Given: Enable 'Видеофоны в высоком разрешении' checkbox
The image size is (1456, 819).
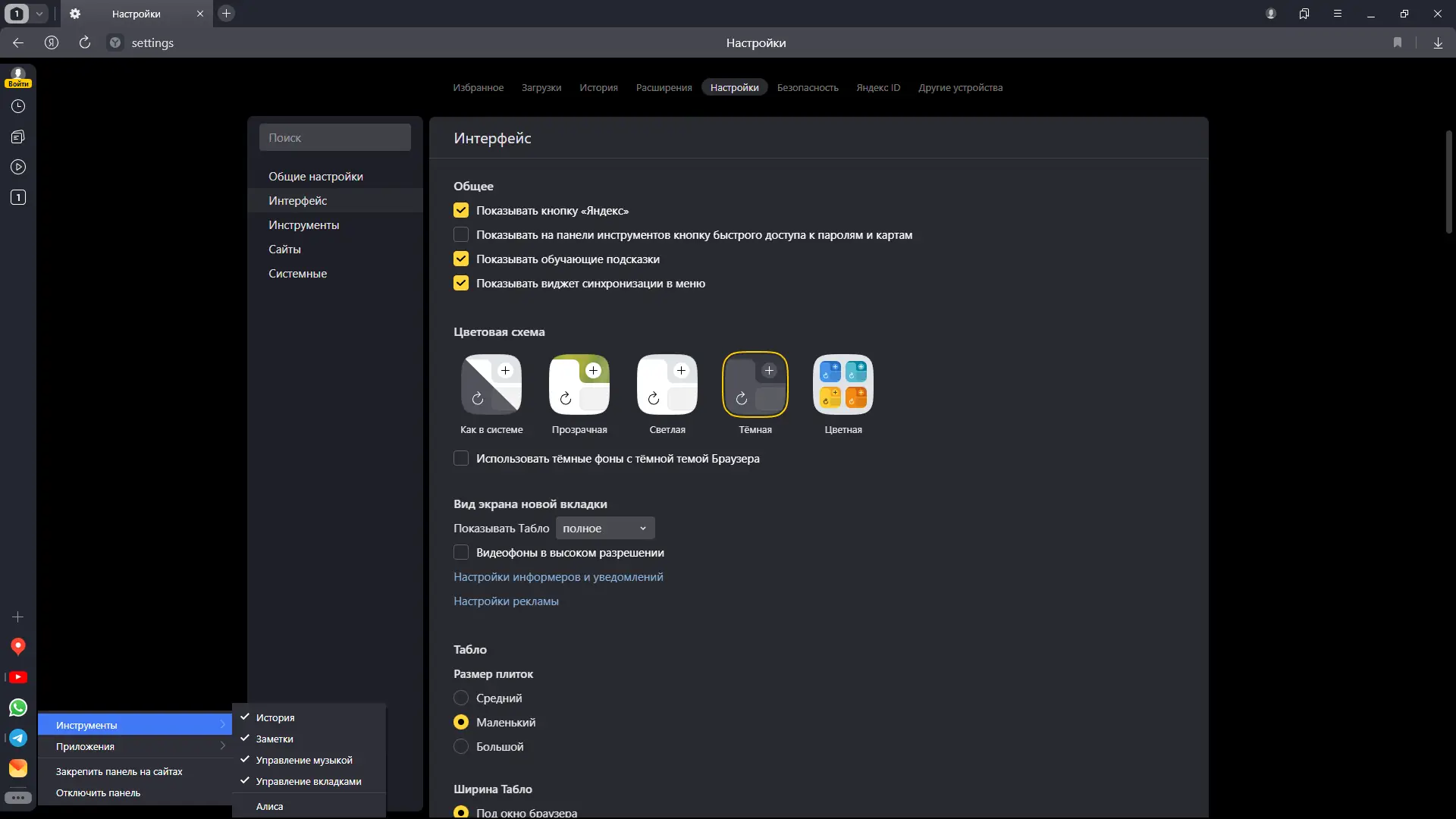Looking at the screenshot, I should pos(461,553).
